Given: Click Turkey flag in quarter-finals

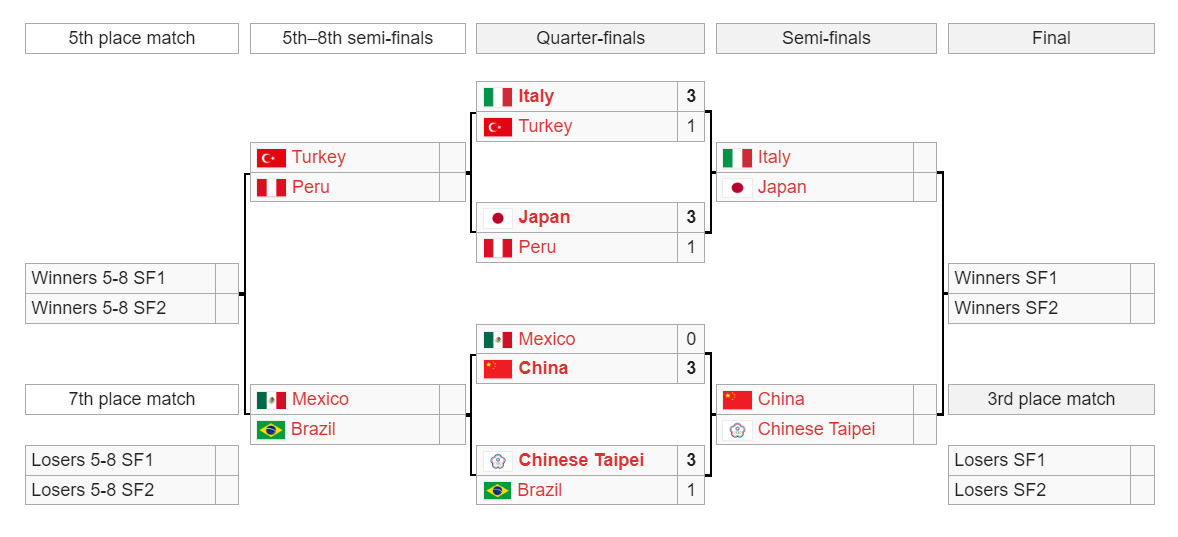Looking at the screenshot, I should pyautogui.click(x=497, y=127).
